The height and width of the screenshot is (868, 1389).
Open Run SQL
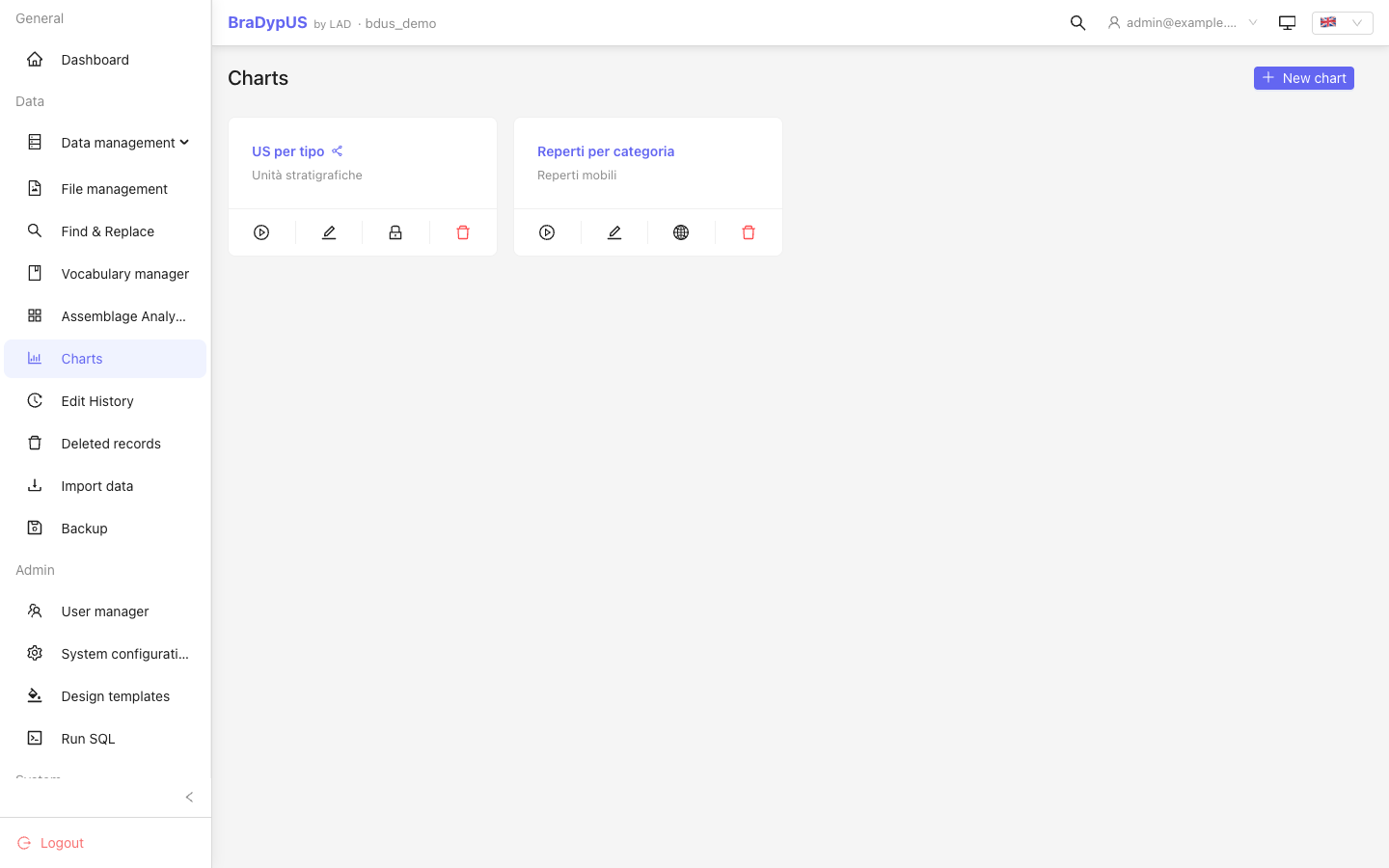105,739
